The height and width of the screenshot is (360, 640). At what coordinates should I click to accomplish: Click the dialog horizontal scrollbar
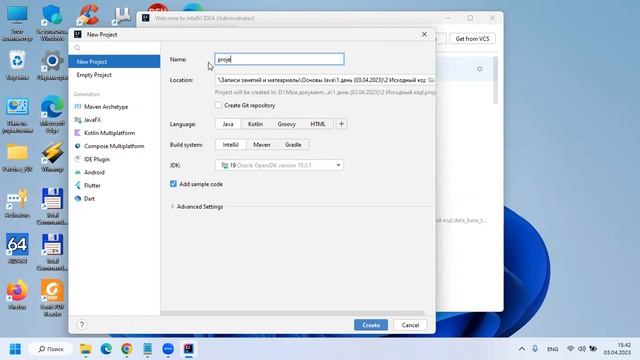click(292, 313)
